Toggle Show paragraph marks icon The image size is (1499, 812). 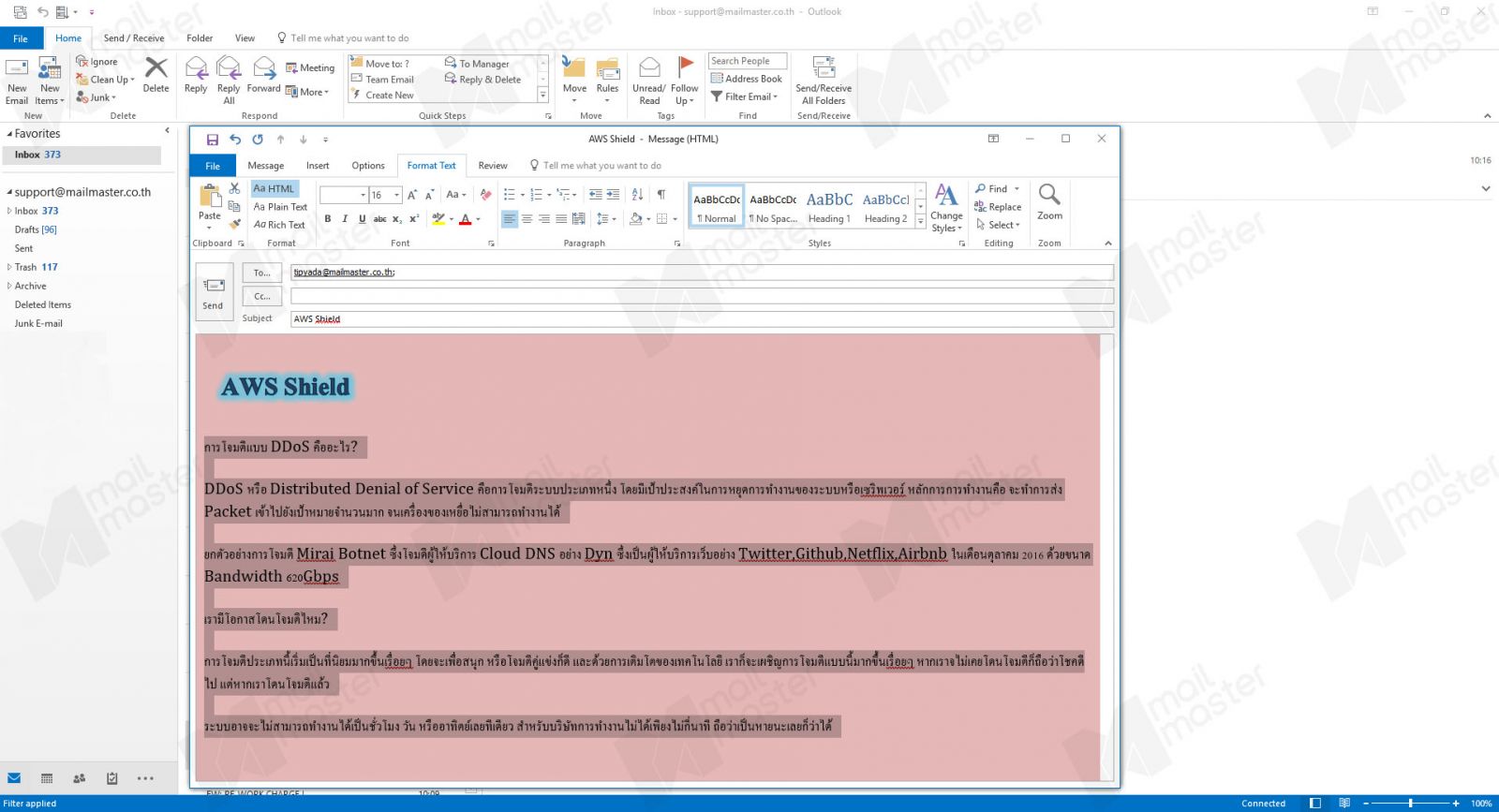(x=661, y=195)
